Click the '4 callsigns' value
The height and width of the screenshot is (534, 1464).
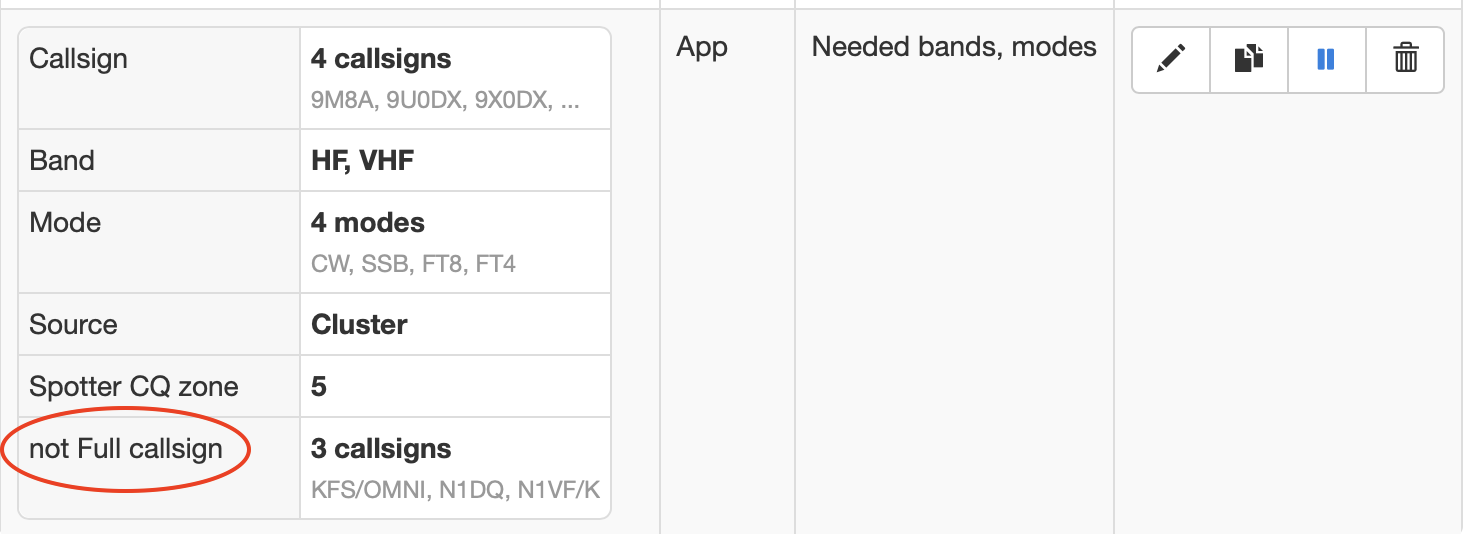pos(381,59)
